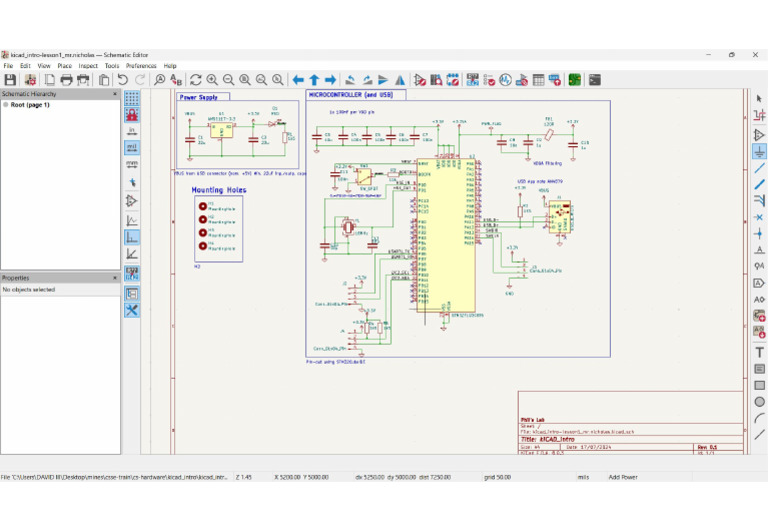
Task: Toggle grid overrides lock icon
Action: click(132, 115)
